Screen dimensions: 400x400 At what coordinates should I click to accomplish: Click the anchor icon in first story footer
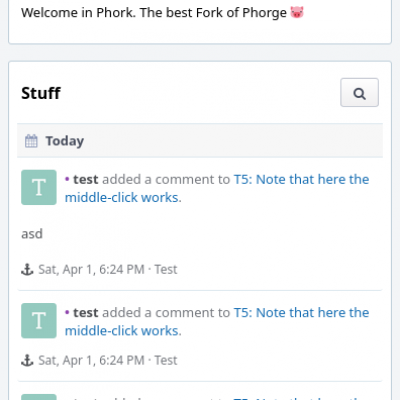27,269
